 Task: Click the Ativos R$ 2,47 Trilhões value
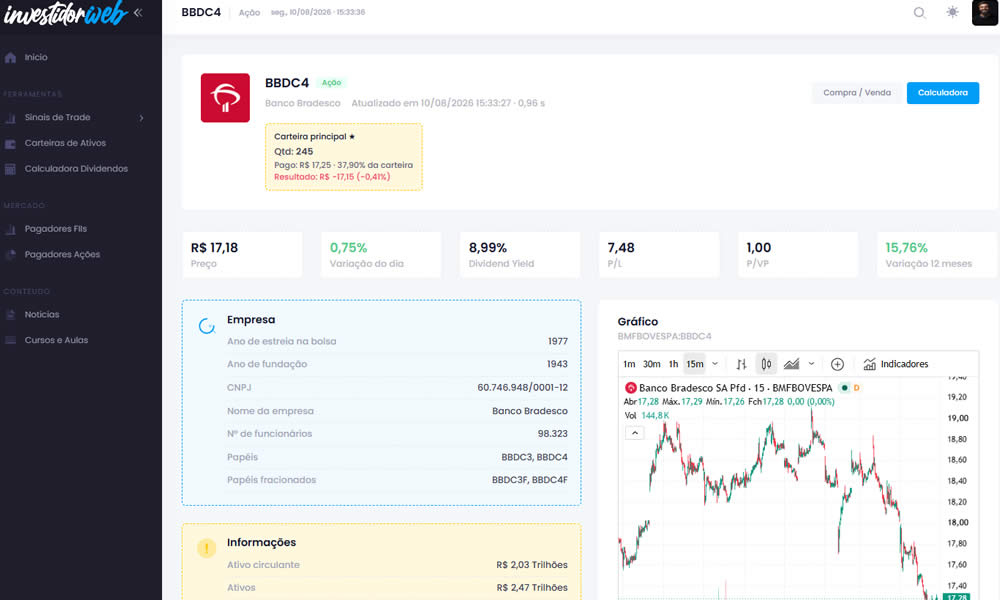[x=532, y=588]
